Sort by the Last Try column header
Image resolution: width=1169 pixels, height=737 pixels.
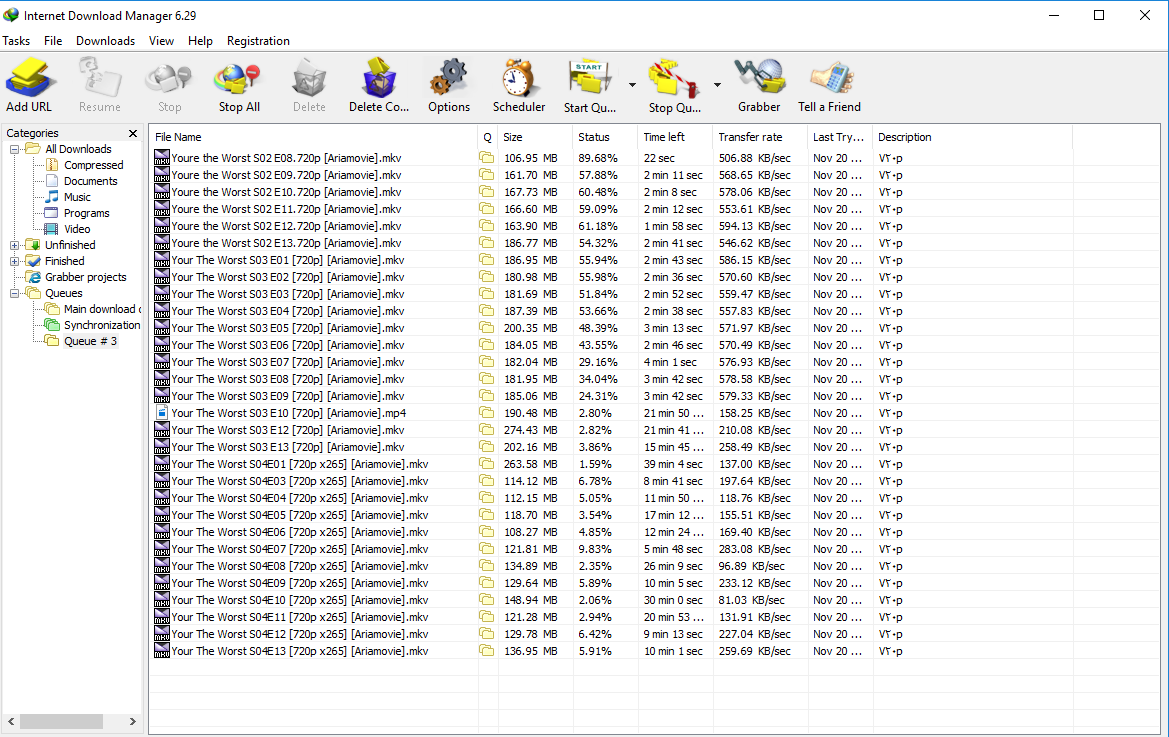(839, 137)
